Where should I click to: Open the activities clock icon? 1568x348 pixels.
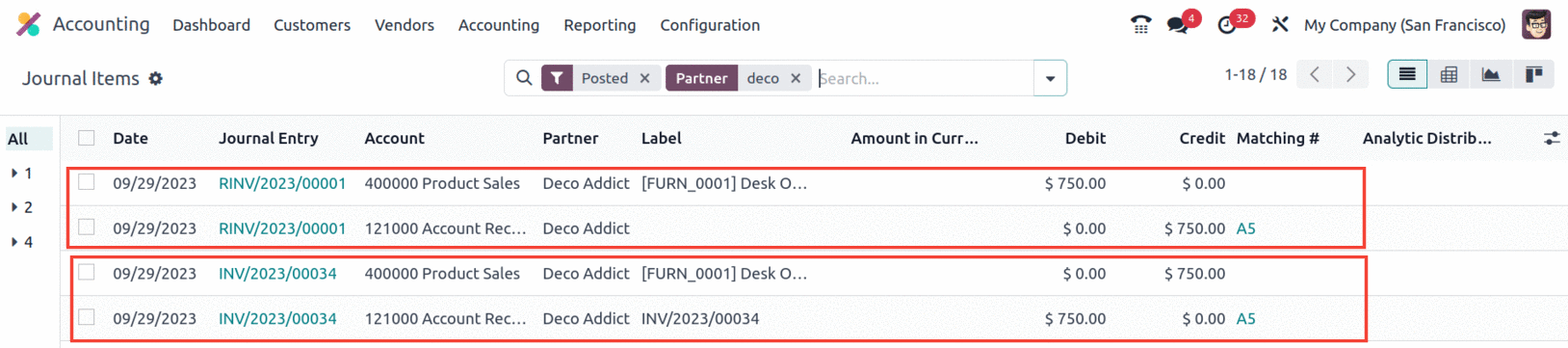coord(1227,25)
